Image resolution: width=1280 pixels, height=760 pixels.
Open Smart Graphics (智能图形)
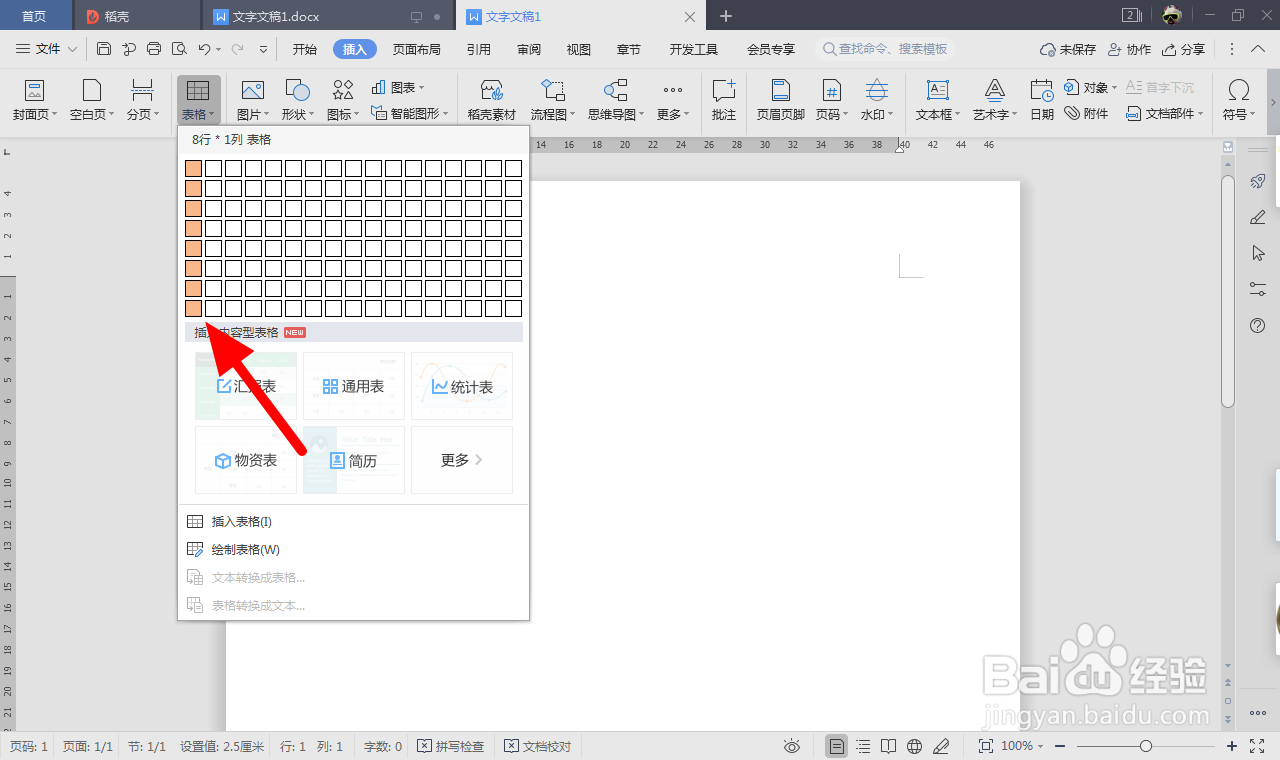409,114
